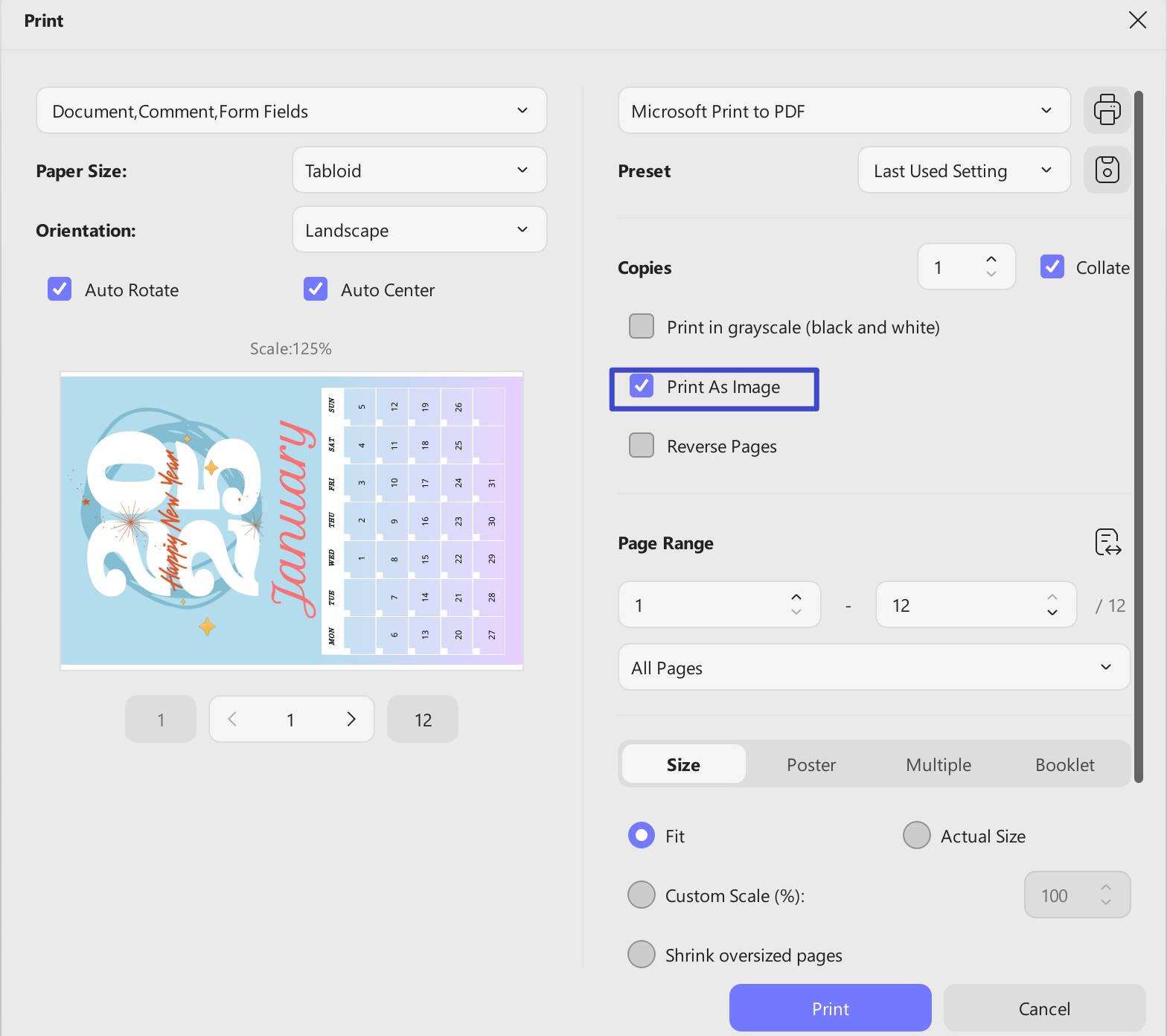Cancel the print dialog
This screenshot has width=1167, height=1036.
point(1044,1008)
